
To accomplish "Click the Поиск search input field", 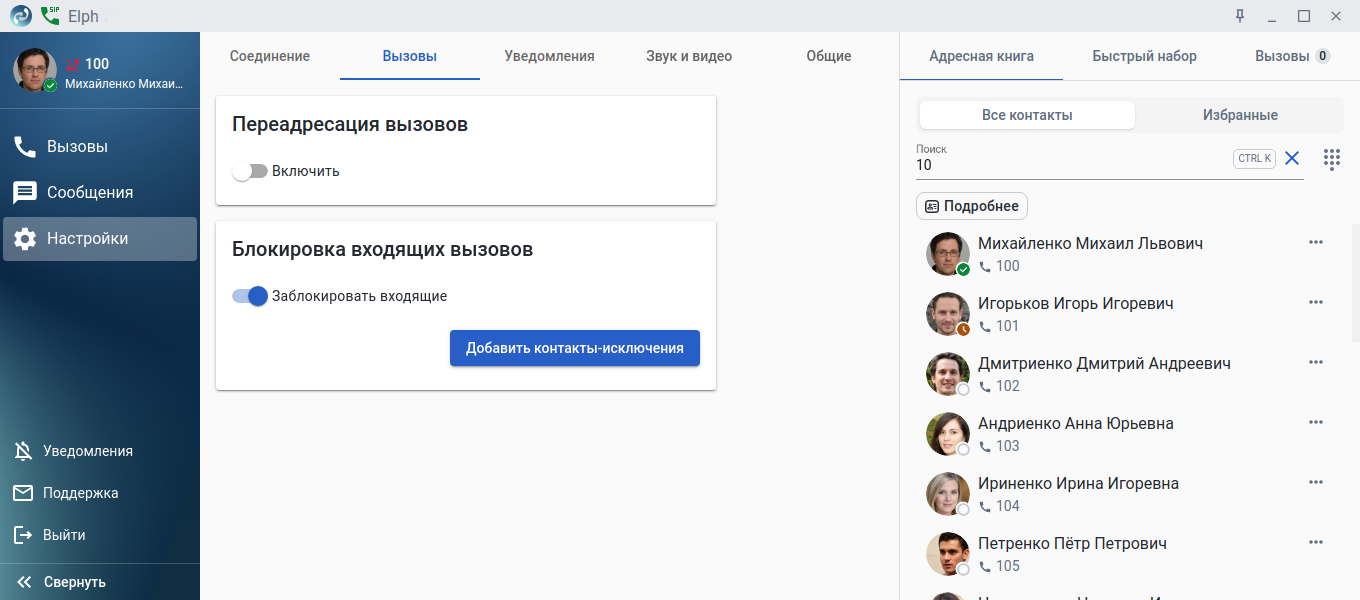I will (x=1070, y=165).
